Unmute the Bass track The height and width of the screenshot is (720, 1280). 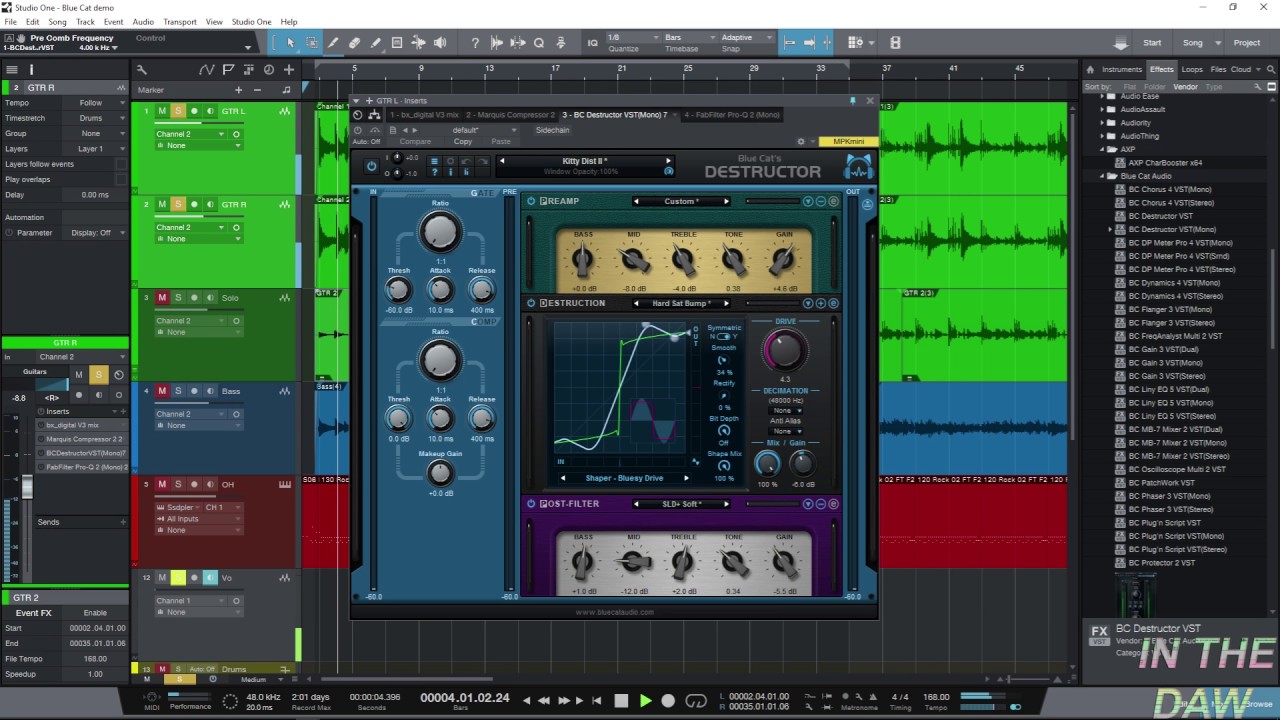pos(162,391)
